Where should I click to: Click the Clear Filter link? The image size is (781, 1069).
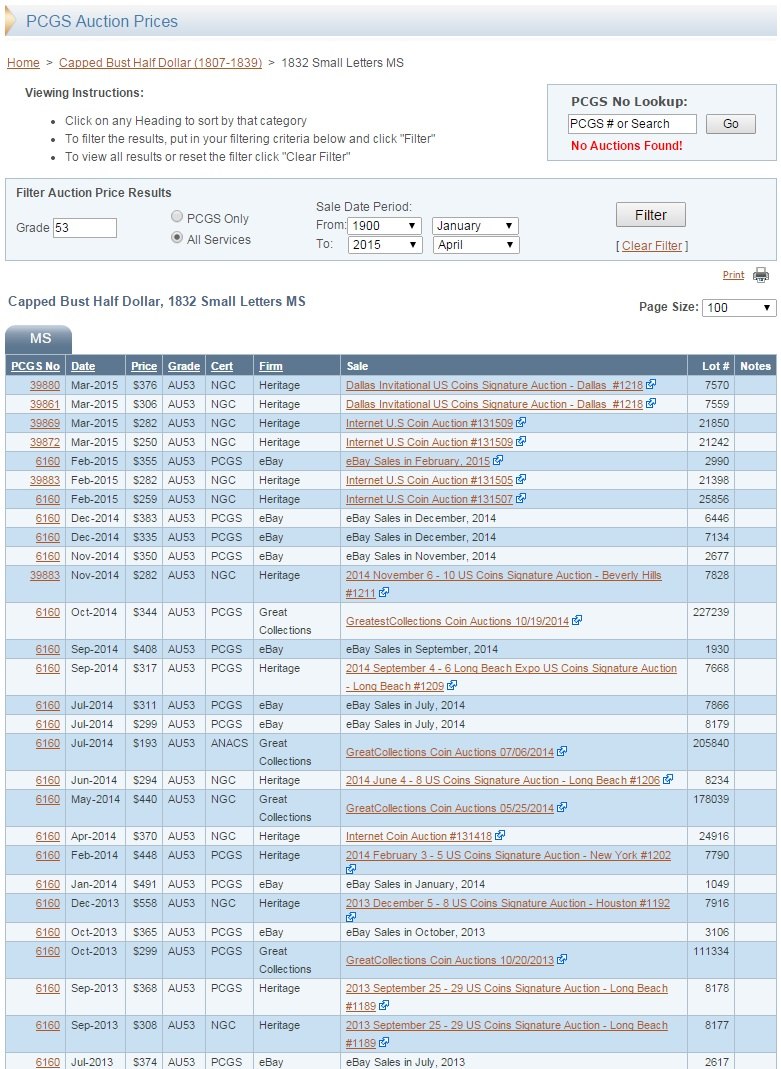tap(652, 245)
